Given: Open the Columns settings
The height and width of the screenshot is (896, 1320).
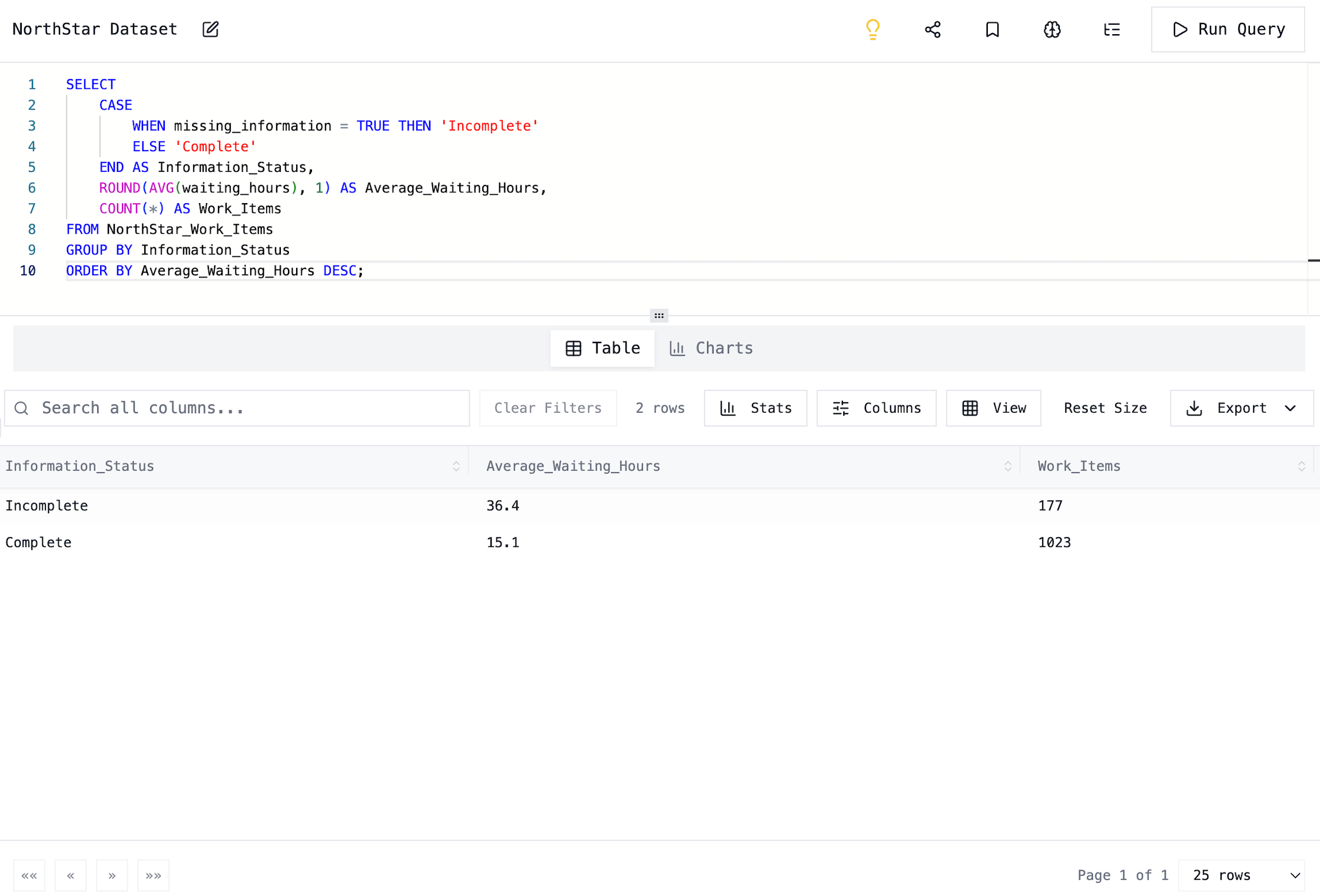Looking at the screenshot, I should pos(876,408).
